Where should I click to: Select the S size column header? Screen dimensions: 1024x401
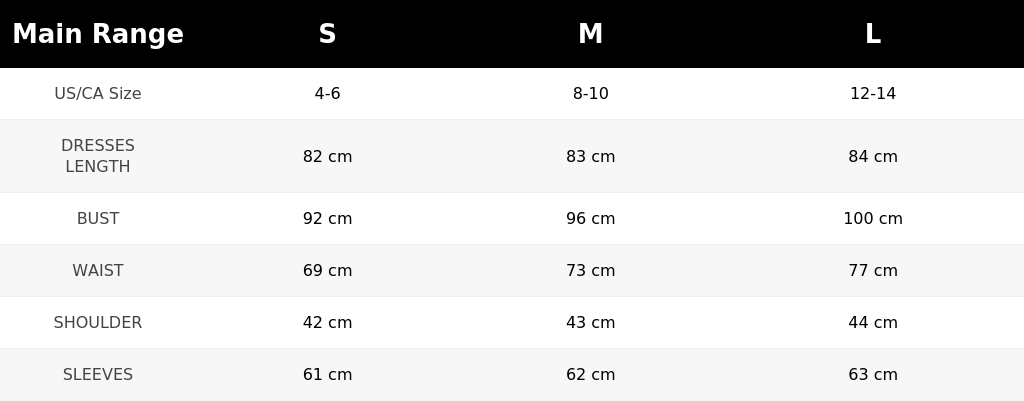pos(327,34)
